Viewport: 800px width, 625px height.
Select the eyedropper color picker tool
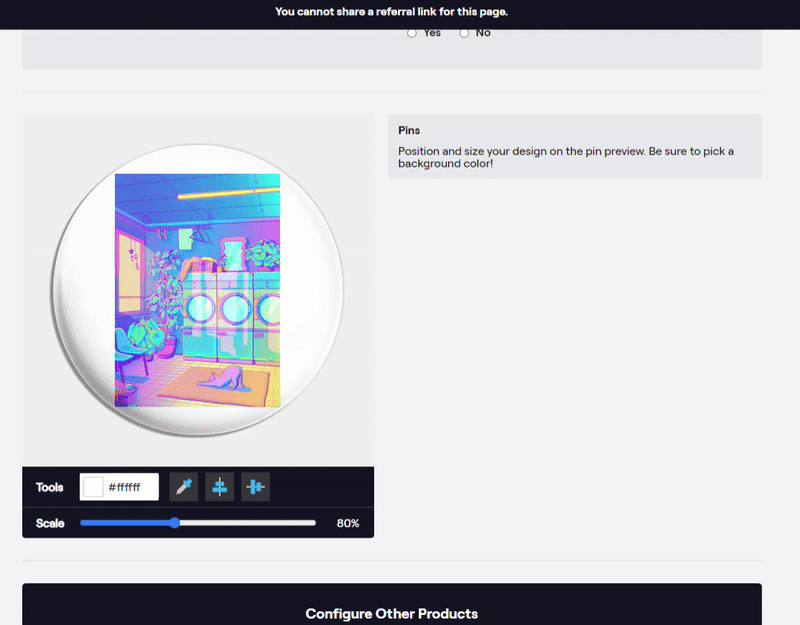(184, 487)
